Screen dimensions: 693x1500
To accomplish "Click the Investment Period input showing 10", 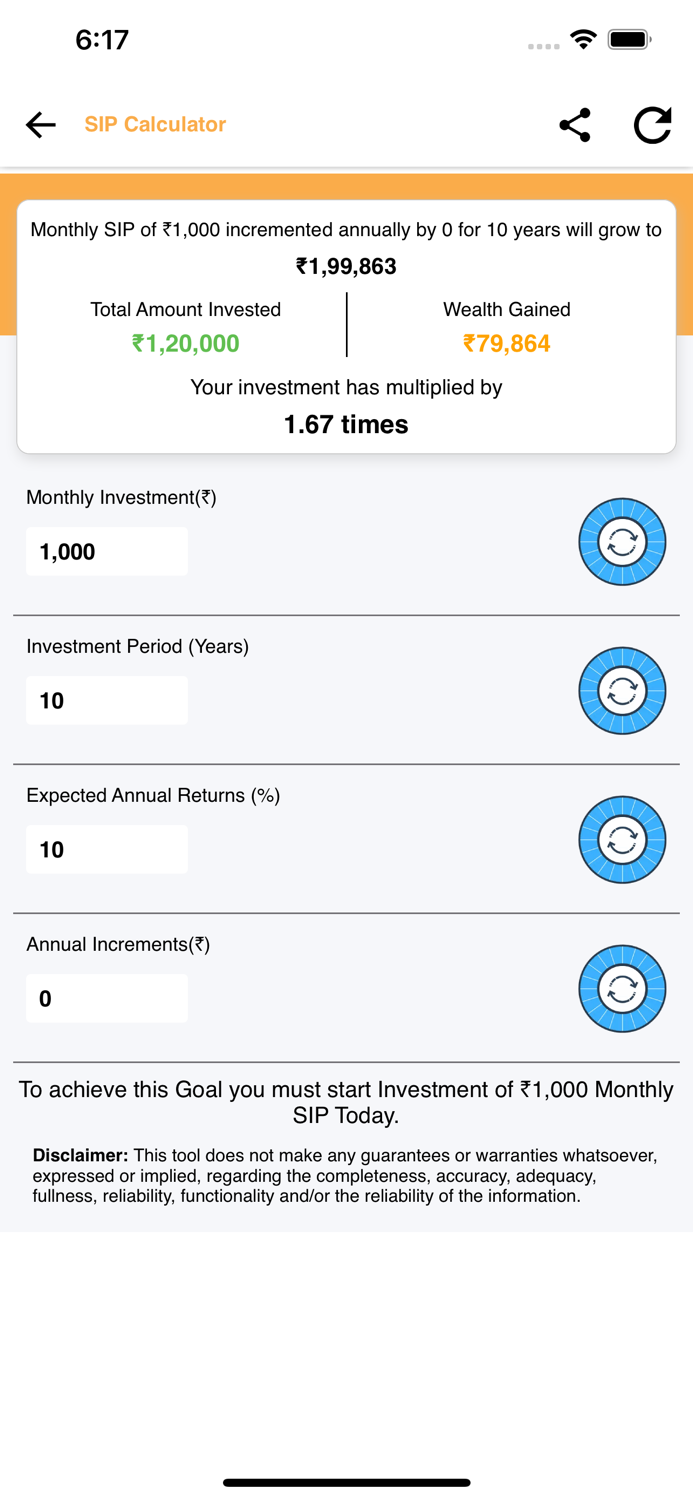I will (107, 699).
